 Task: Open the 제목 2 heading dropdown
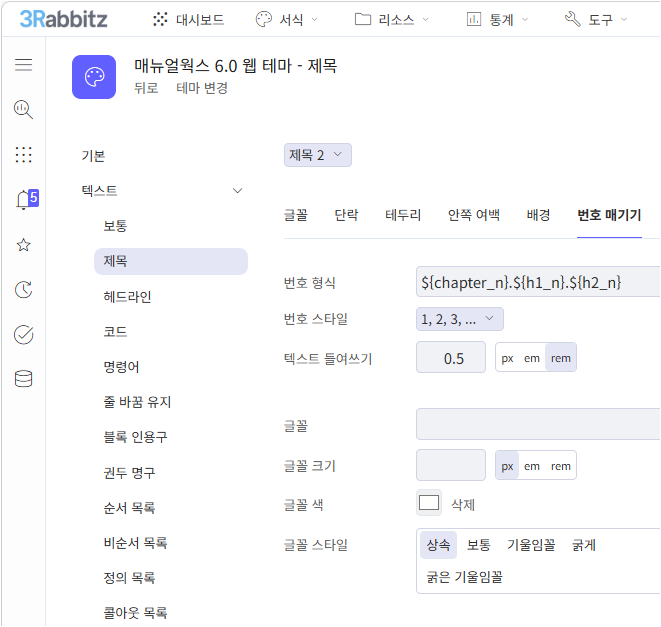(318, 155)
